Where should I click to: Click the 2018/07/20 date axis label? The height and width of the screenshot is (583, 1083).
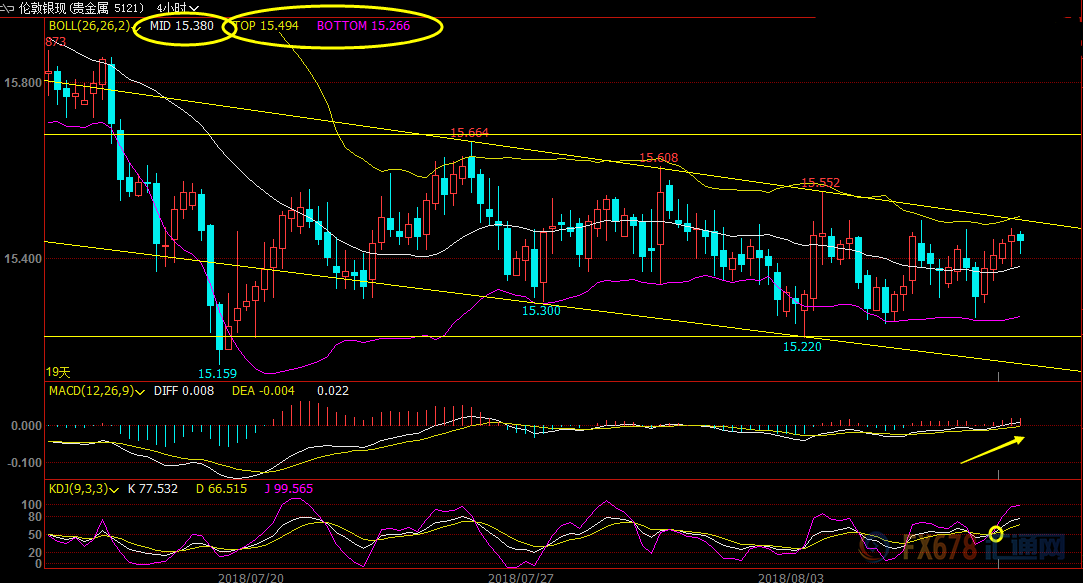pos(251,577)
